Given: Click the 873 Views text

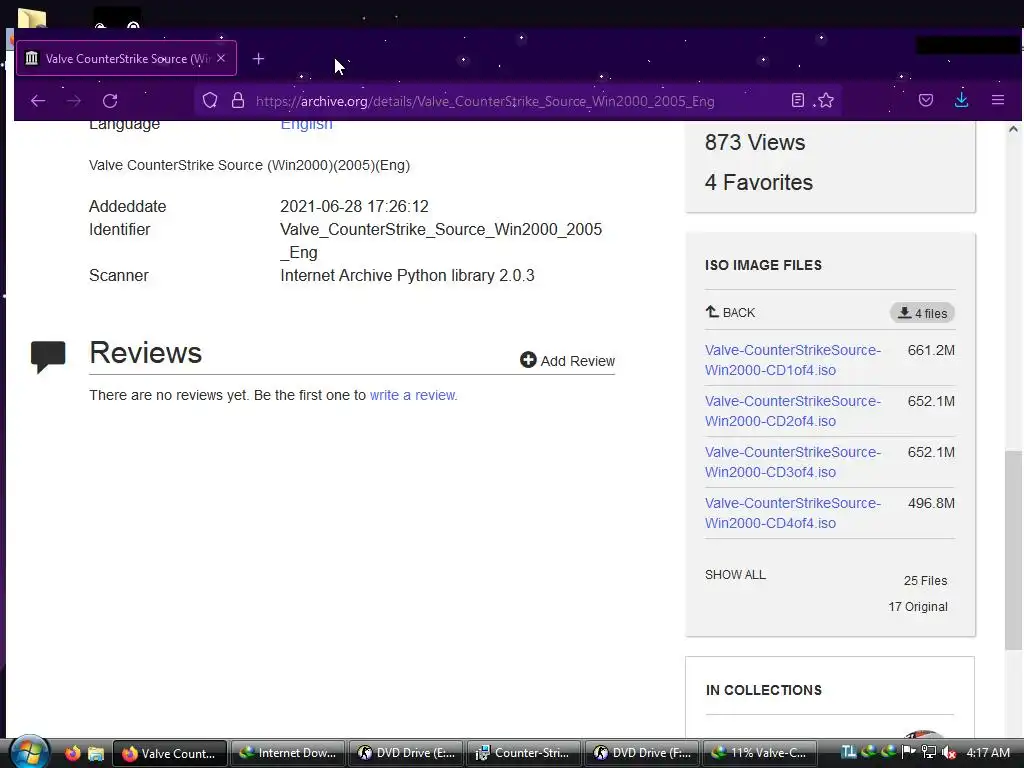Looking at the screenshot, I should pos(755,142).
